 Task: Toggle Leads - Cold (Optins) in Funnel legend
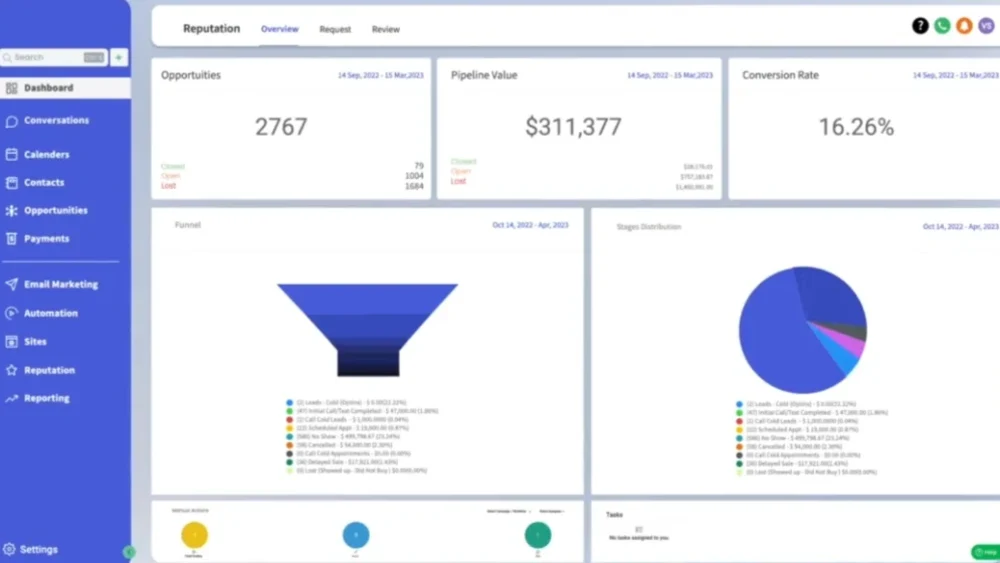coord(346,403)
